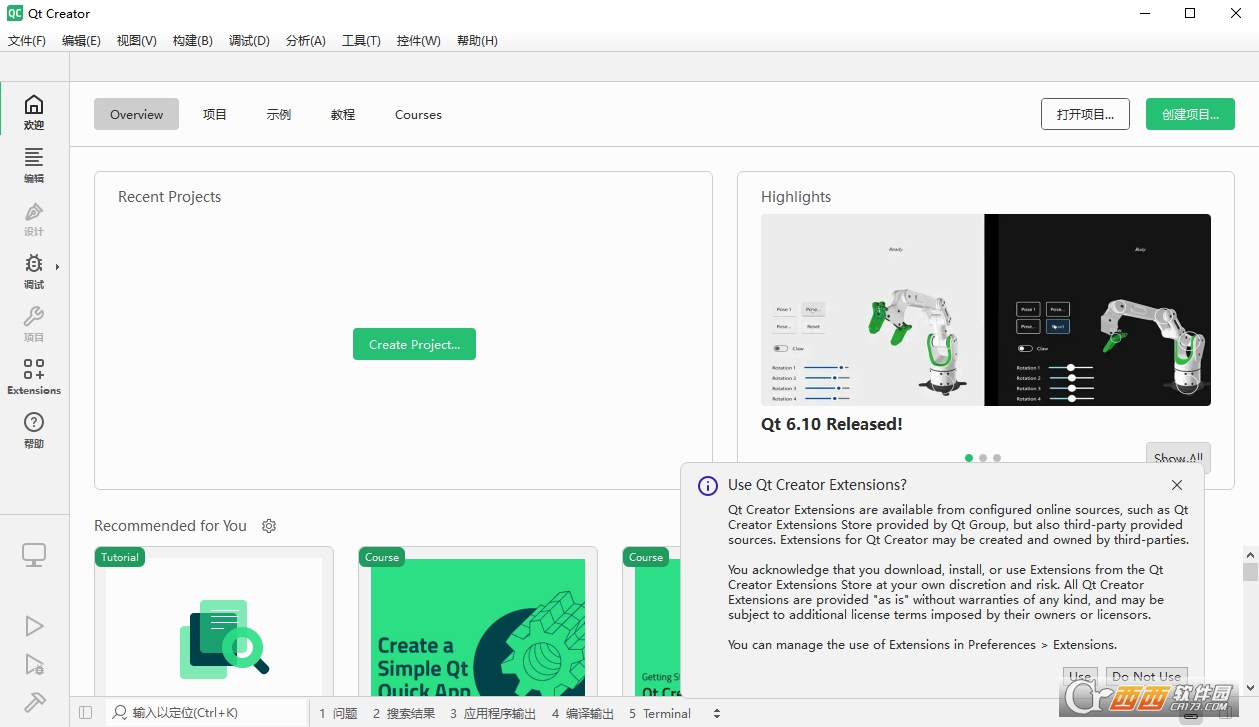
Task: Switch to the Debug (调试) mode
Action: 34,271
